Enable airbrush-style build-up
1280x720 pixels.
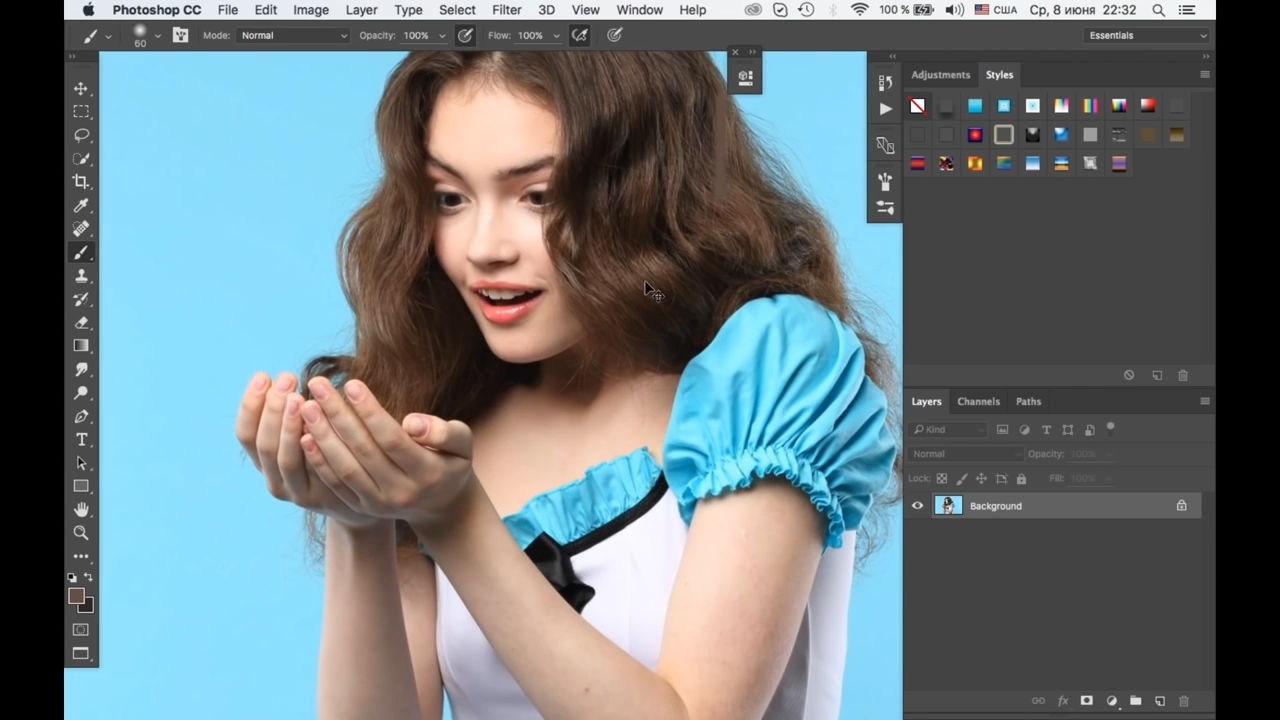(579, 35)
